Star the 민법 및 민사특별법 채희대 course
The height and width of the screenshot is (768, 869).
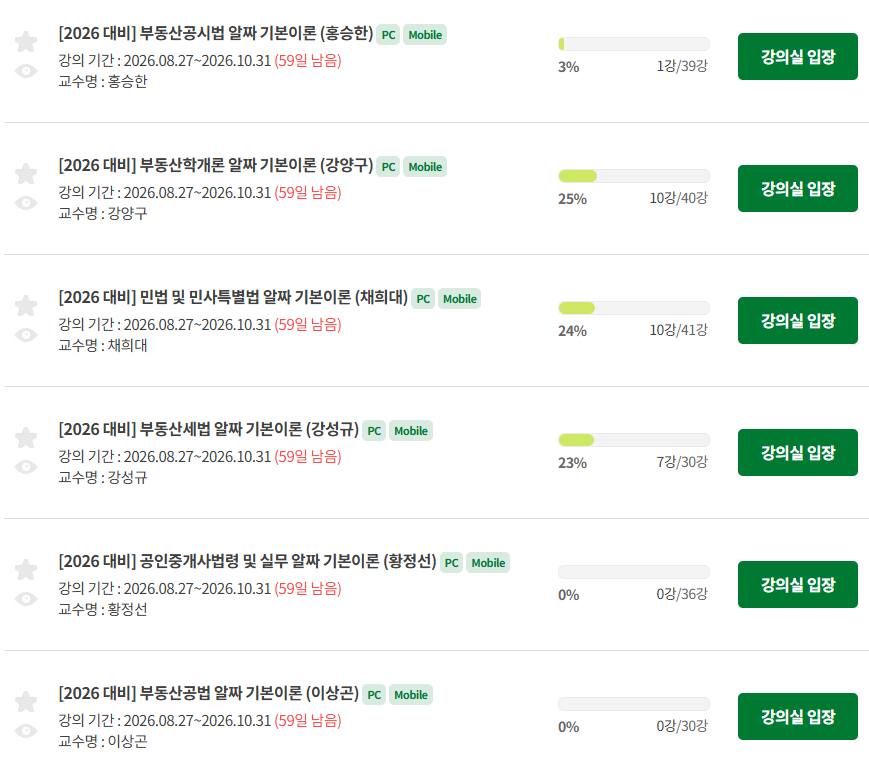point(26,305)
